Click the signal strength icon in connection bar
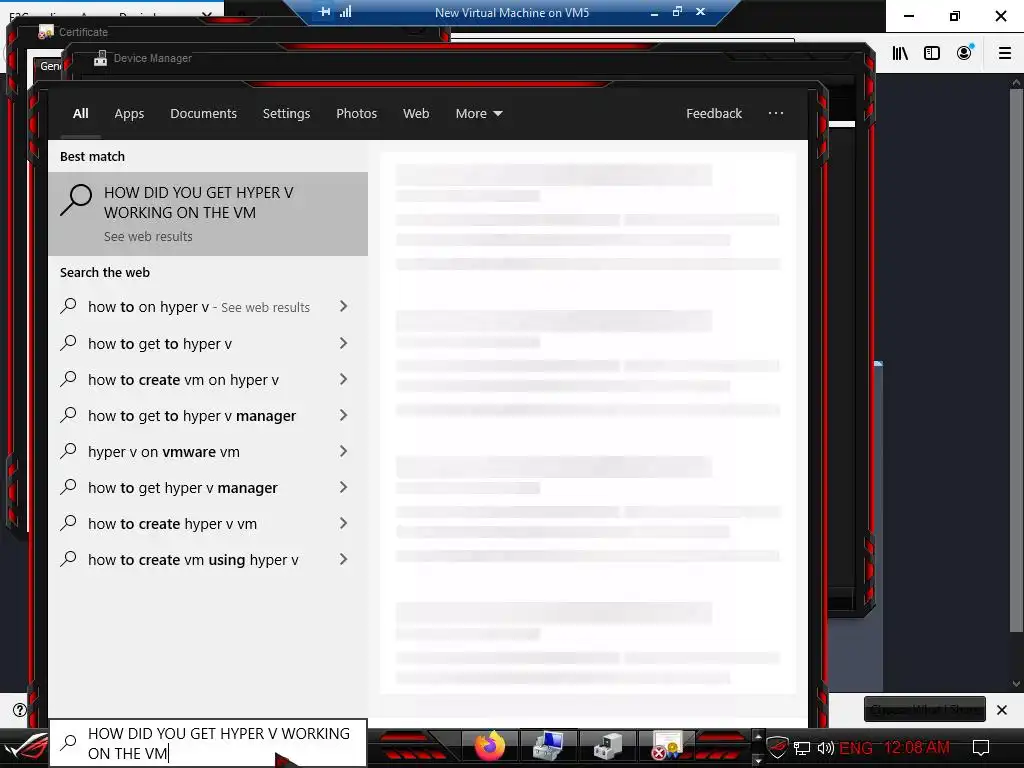Viewport: 1024px width, 768px height. (x=345, y=12)
